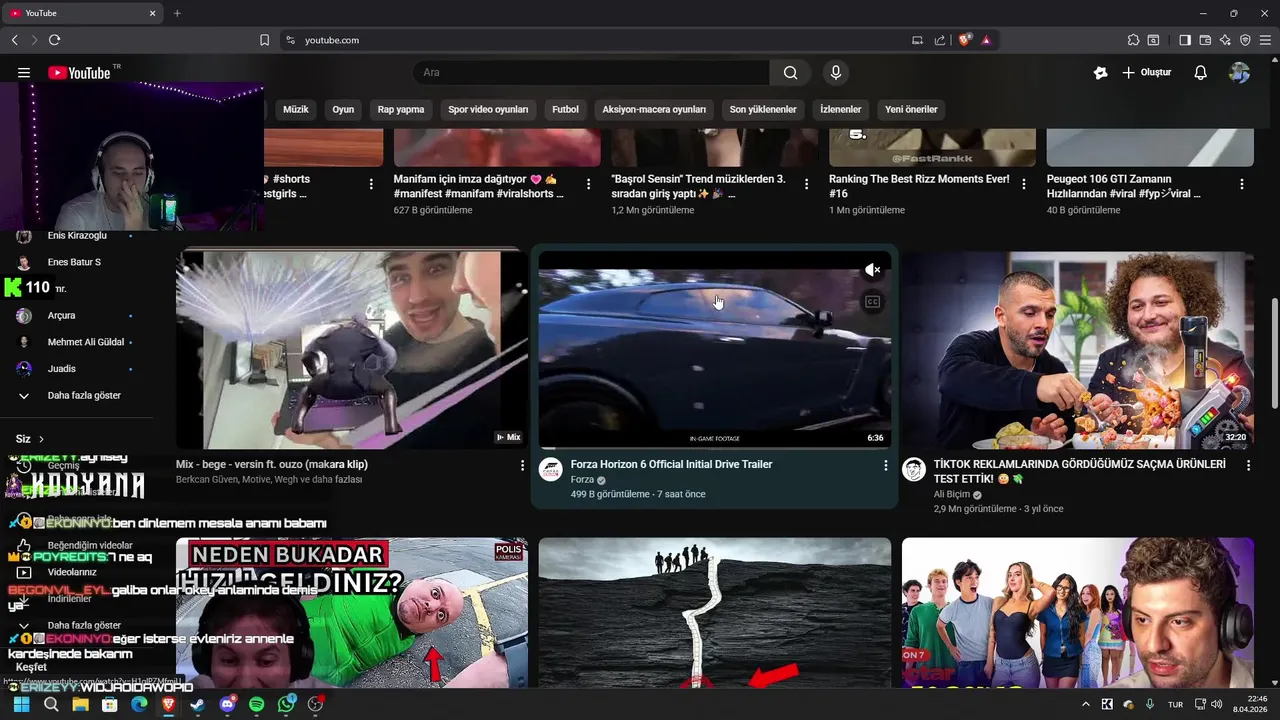Open Brave Wallet icon
Screen dimensions: 1280x720
[1205, 40]
